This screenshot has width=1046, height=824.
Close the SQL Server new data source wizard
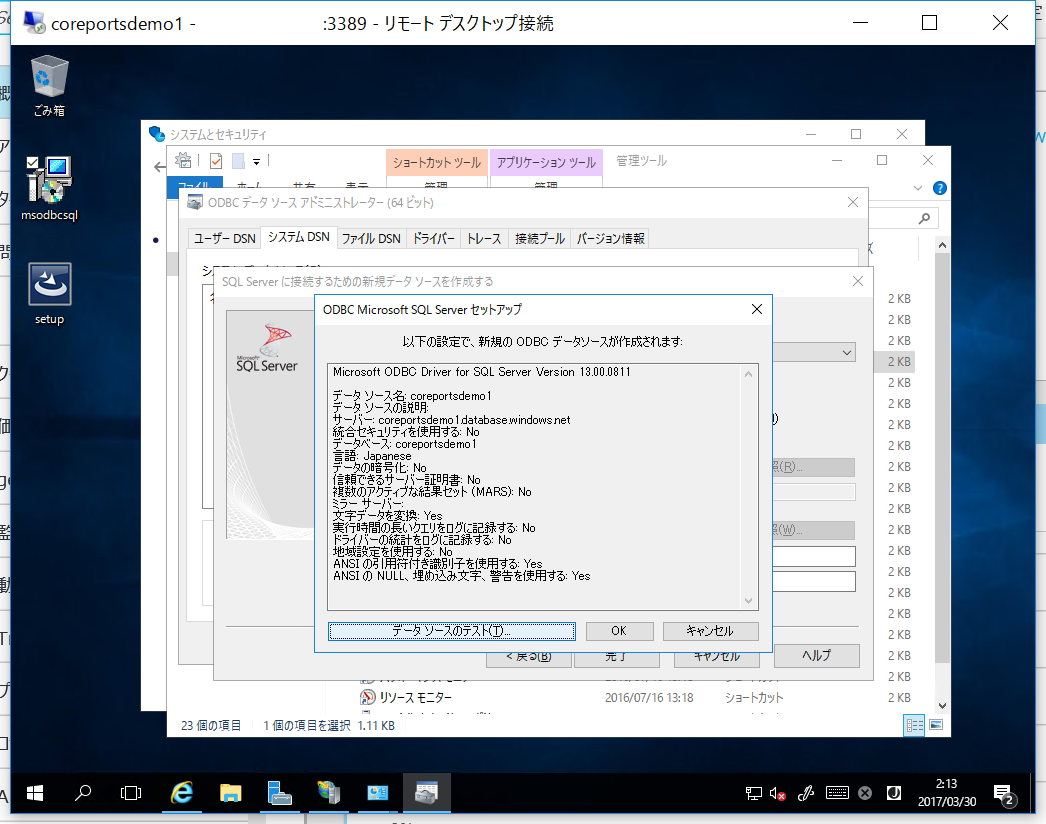point(858,282)
